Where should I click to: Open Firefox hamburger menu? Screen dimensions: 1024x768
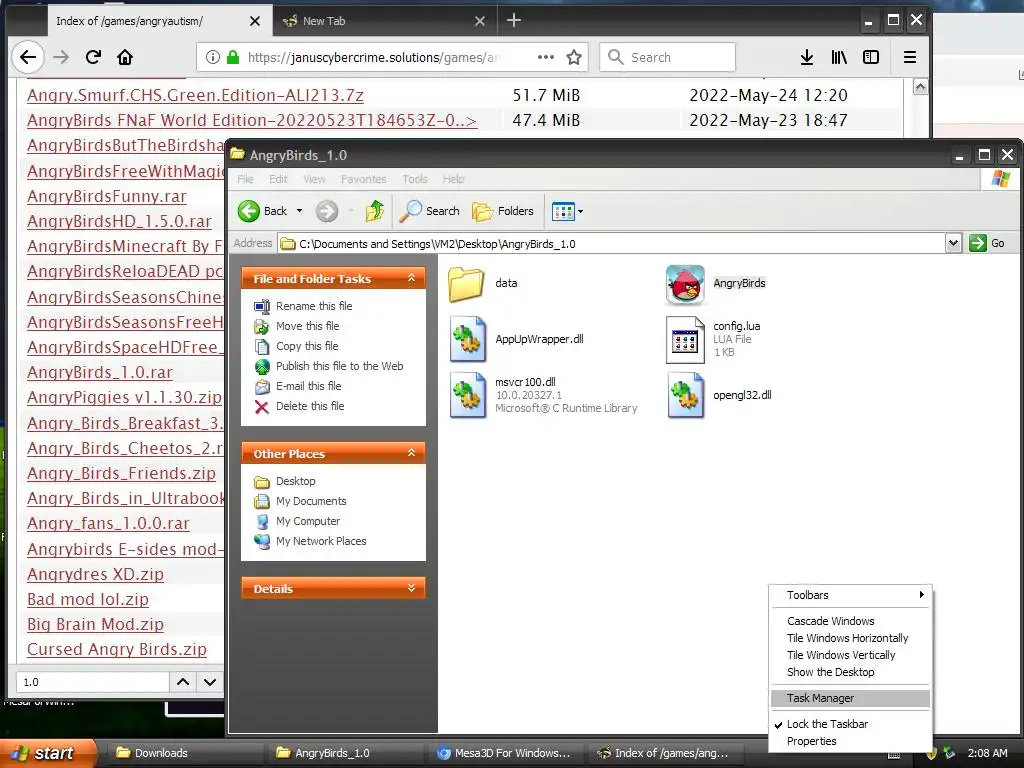pyautogui.click(x=910, y=57)
